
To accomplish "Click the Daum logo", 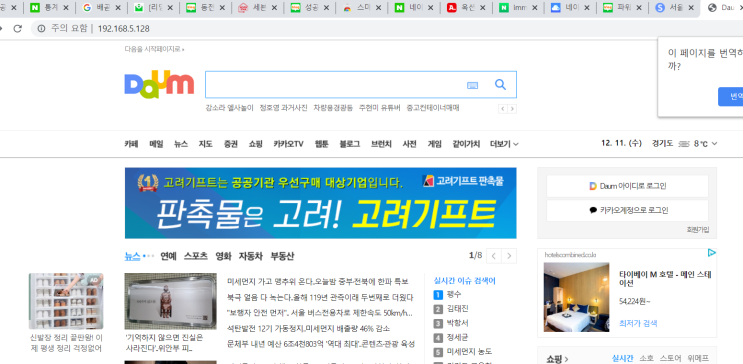I will (159, 84).
